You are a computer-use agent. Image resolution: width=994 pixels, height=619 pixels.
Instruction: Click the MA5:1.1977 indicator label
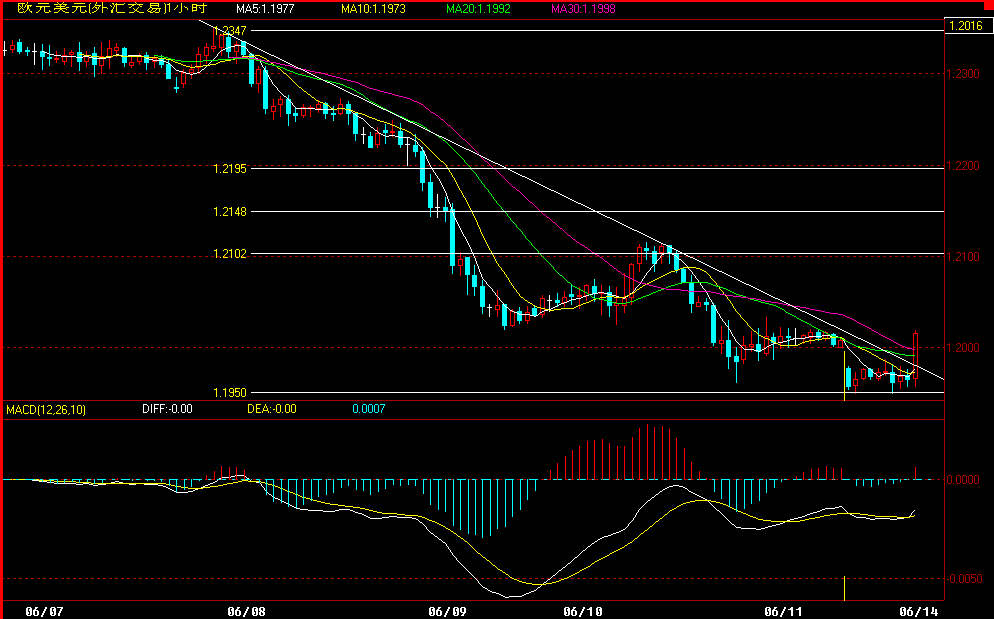[268, 9]
